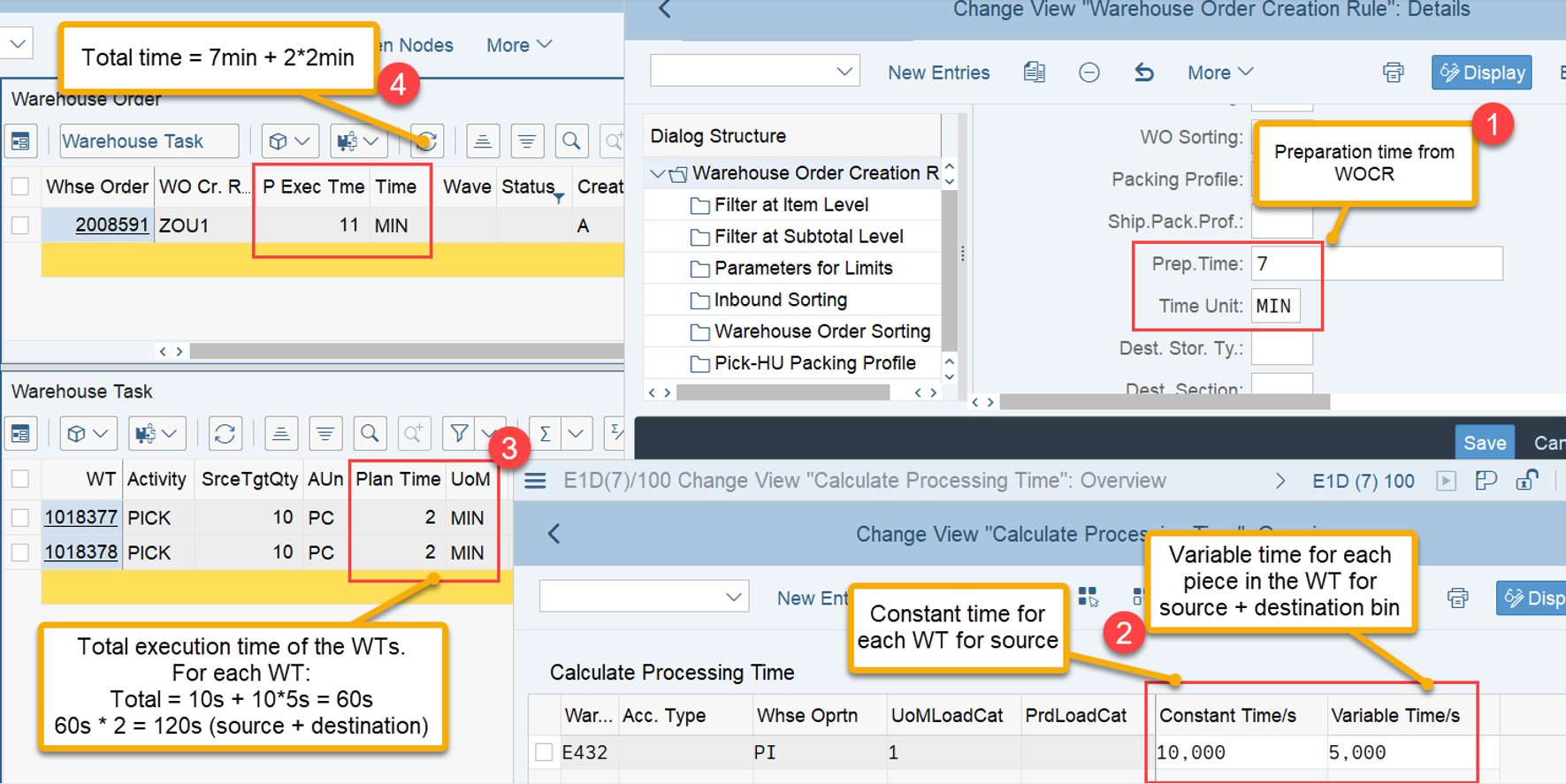Viewport: 1566px width, 784px height.
Task: Click the filter funnel icon in Warehouse Task toolbar
Action: pyautogui.click(x=459, y=434)
